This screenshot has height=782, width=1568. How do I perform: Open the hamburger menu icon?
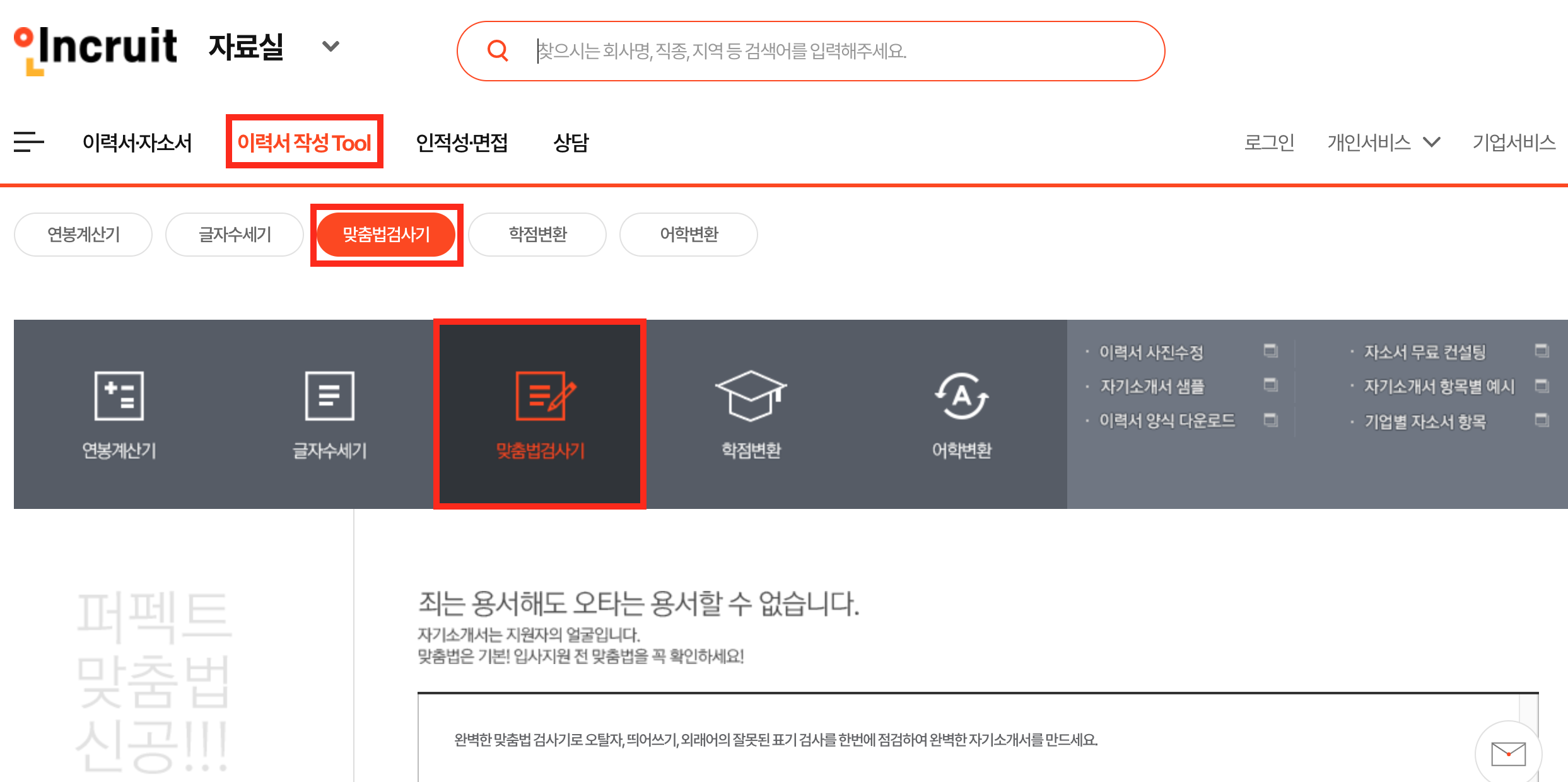click(29, 142)
